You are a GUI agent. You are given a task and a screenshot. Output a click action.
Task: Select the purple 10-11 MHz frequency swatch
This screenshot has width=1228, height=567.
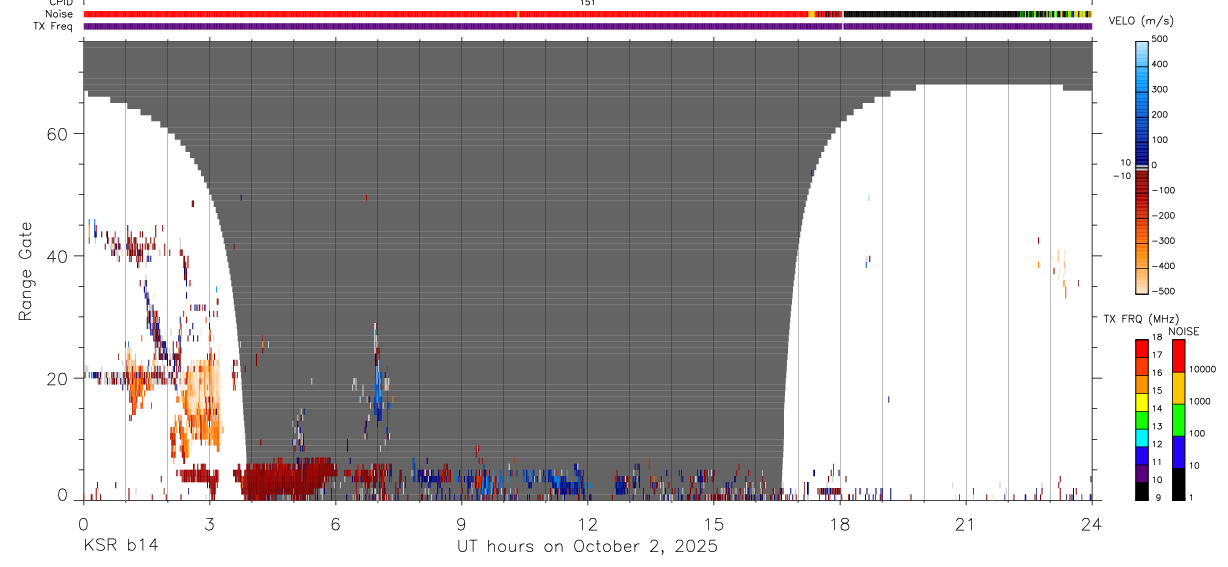pos(1142,473)
